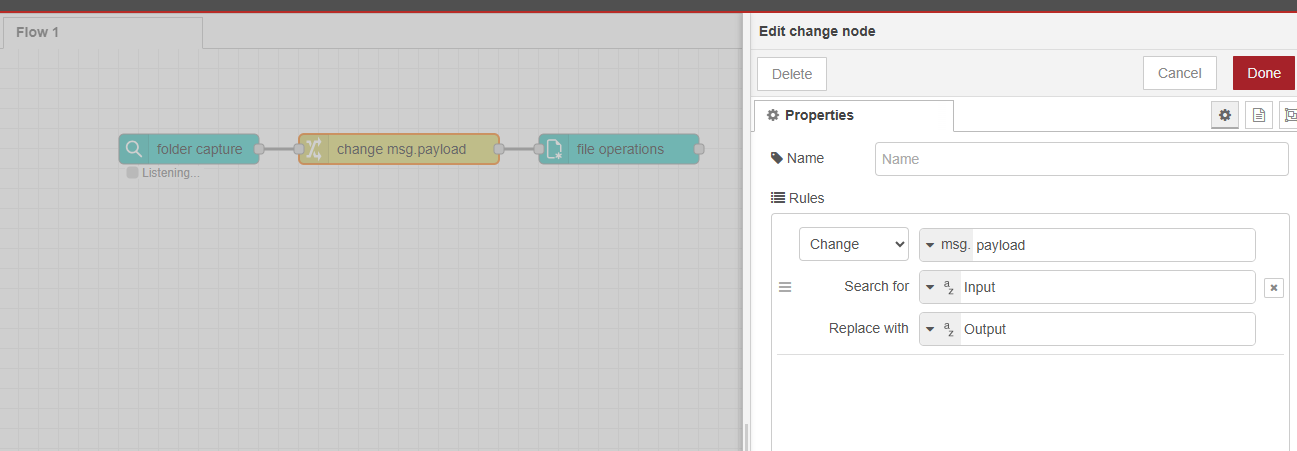Remove the rule with x button
Screen dimensions: 1297x451
1274,287
